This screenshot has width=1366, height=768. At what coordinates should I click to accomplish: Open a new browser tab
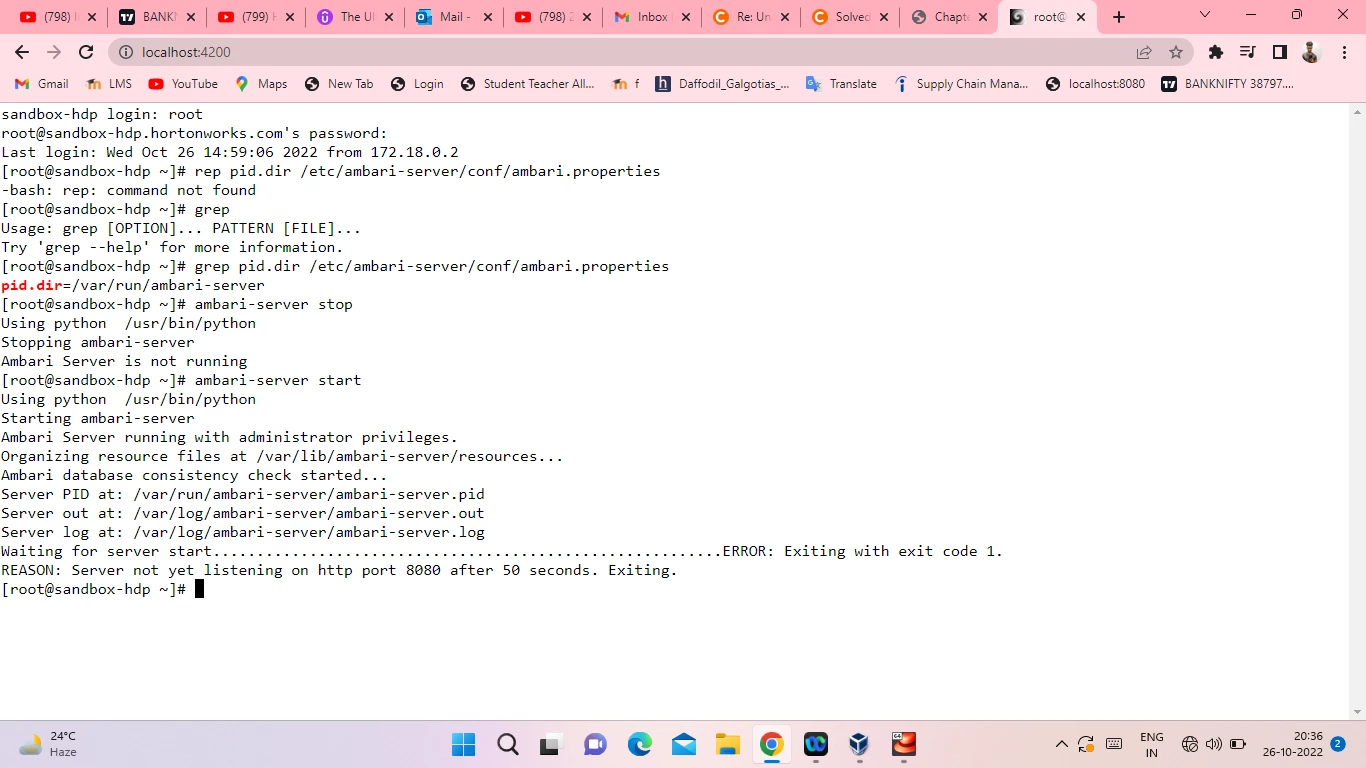[1119, 17]
